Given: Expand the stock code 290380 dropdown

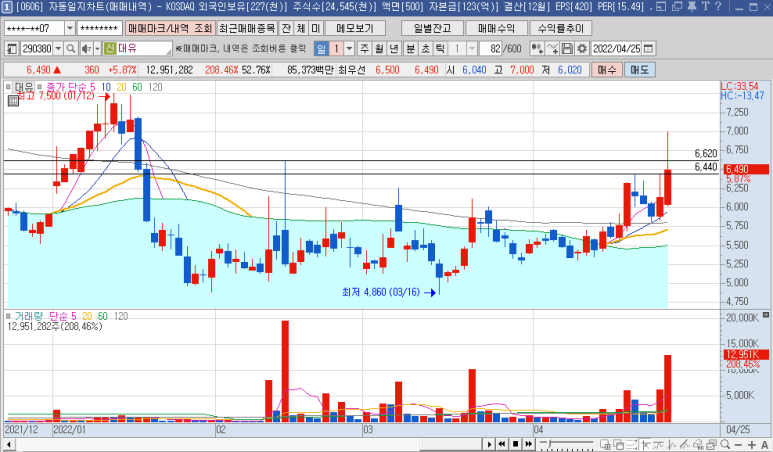Looking at the screenshot, I should 58,48.
